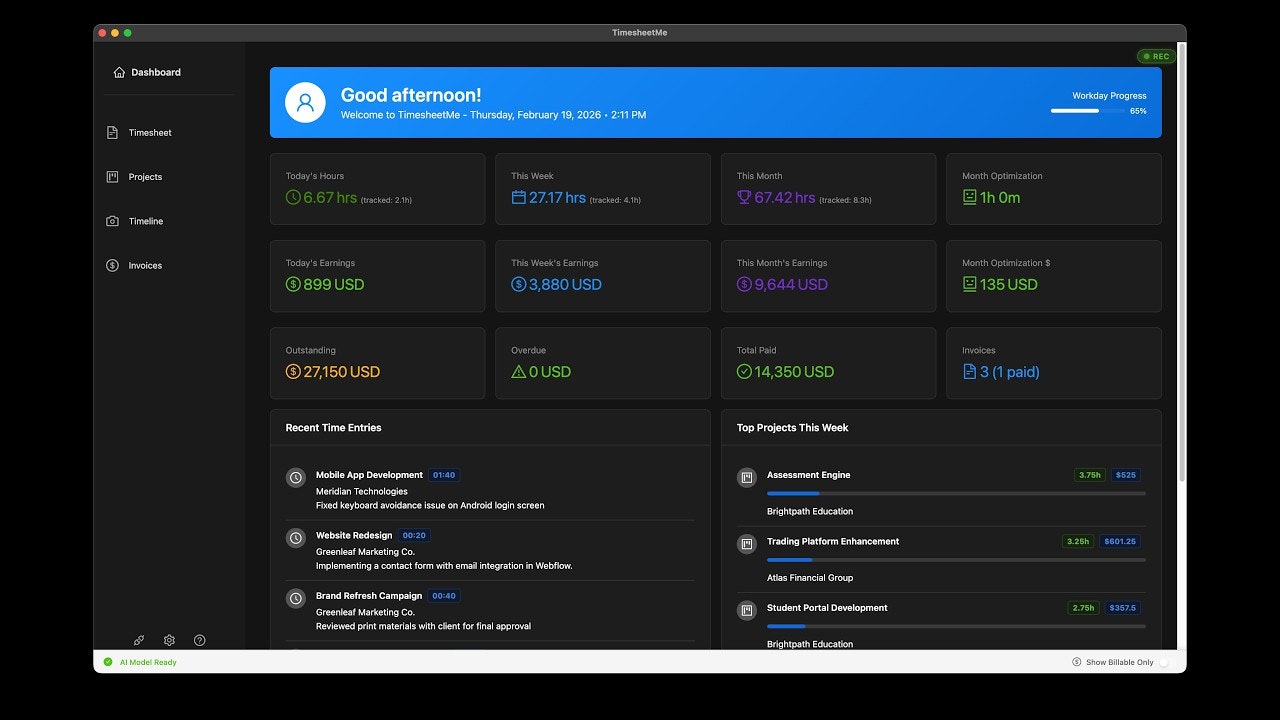Click the clock icon beside 6.67 hrs

click(293, 198)
